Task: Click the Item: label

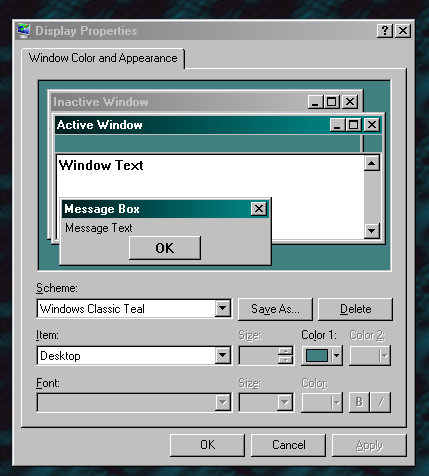Action: tap(47, 335)
